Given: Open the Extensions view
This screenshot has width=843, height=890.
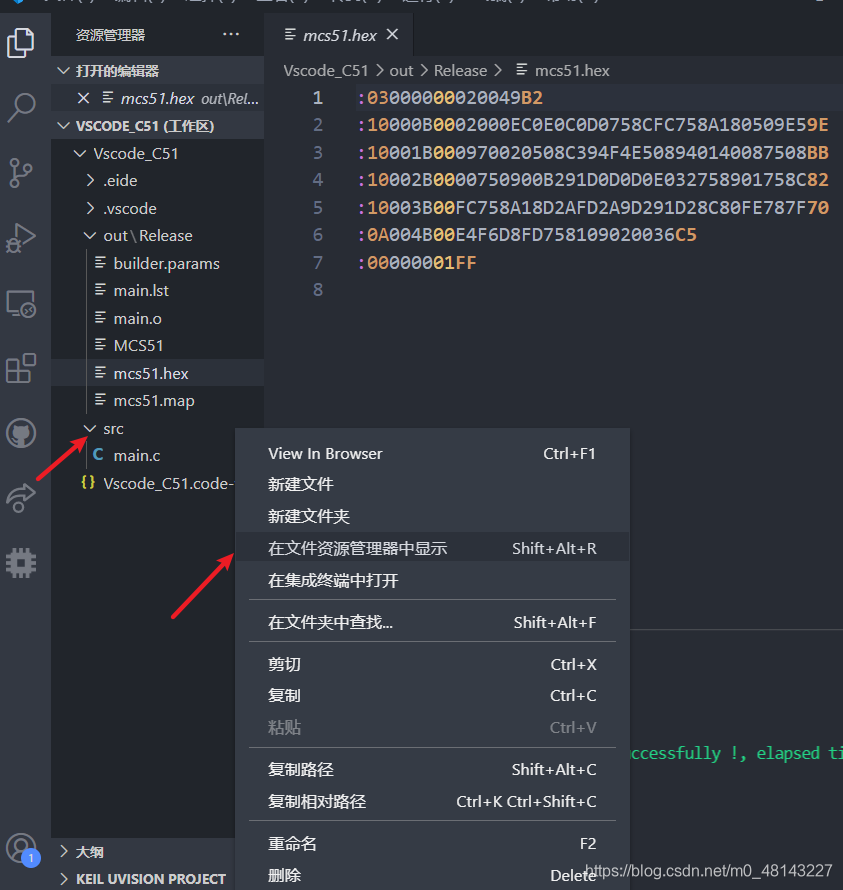Looking at the screenshot, I should point(21,368).
